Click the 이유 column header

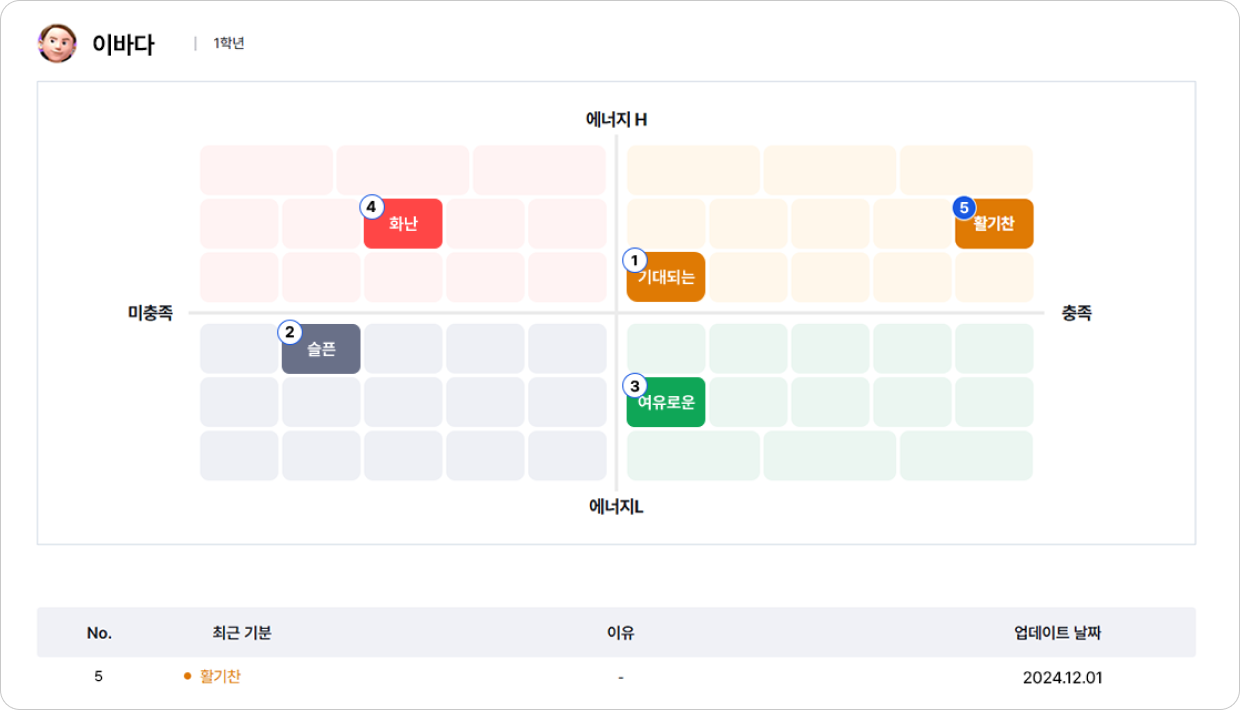[x=621, y=633]
